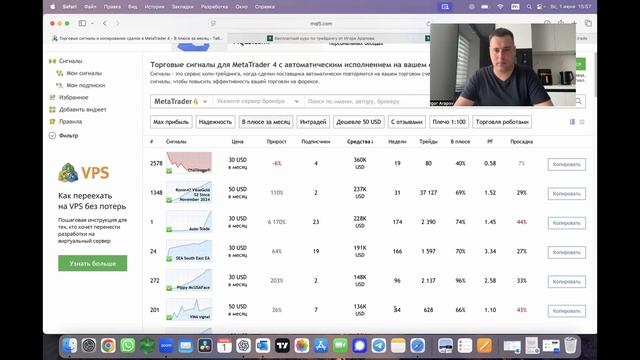Open the Trash in the Dock
The height and width of the screenshot is (360, 640).
tap(571, 346)
